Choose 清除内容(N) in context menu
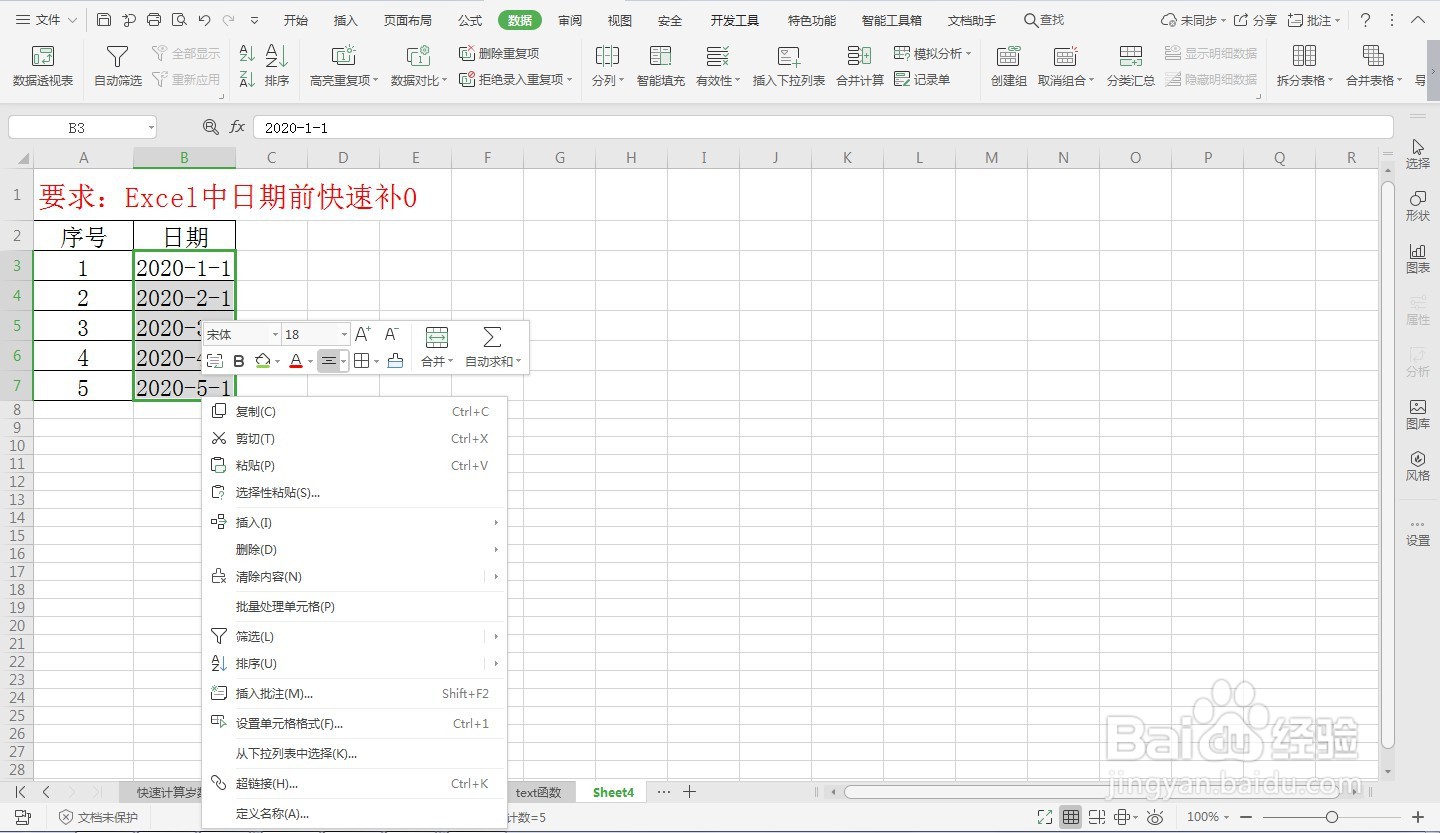Screen dimensions: 1440x833 coord(355,577)
